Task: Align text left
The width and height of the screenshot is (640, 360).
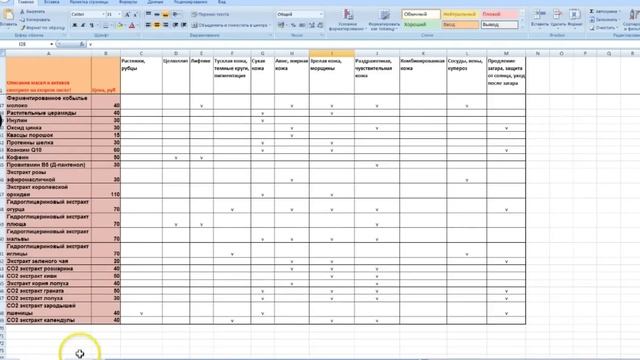Action: pos(148,25)
